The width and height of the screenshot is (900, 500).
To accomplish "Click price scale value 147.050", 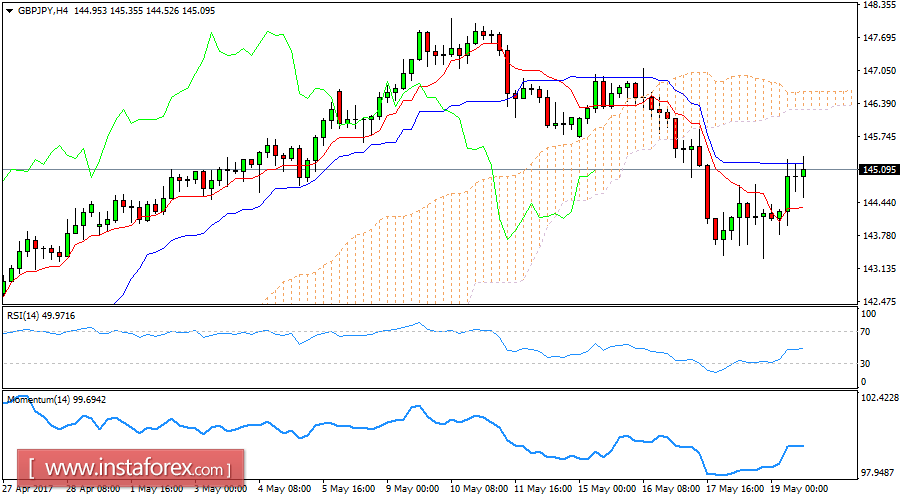I will tap(879, 71).
